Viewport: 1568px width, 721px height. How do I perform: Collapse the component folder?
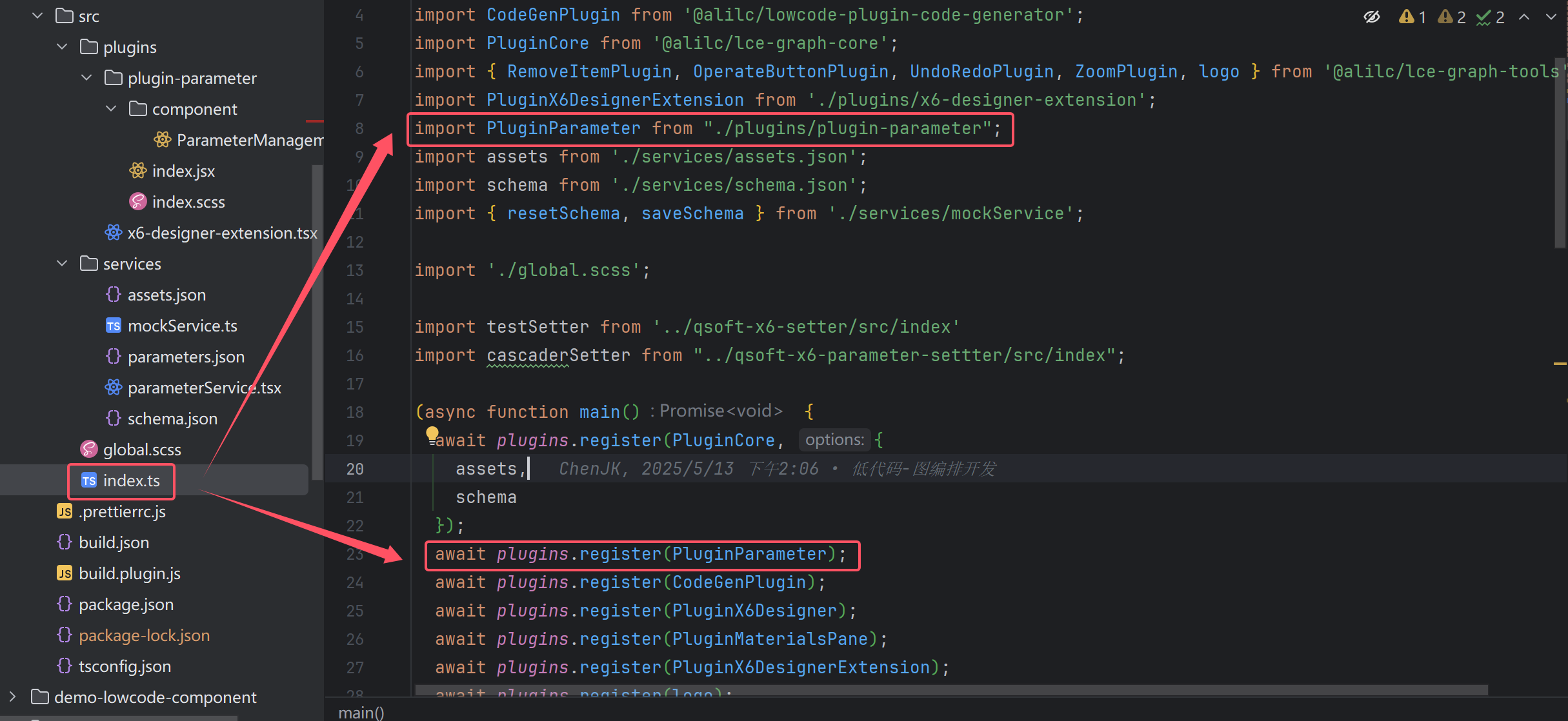click(x=110, y=108)
